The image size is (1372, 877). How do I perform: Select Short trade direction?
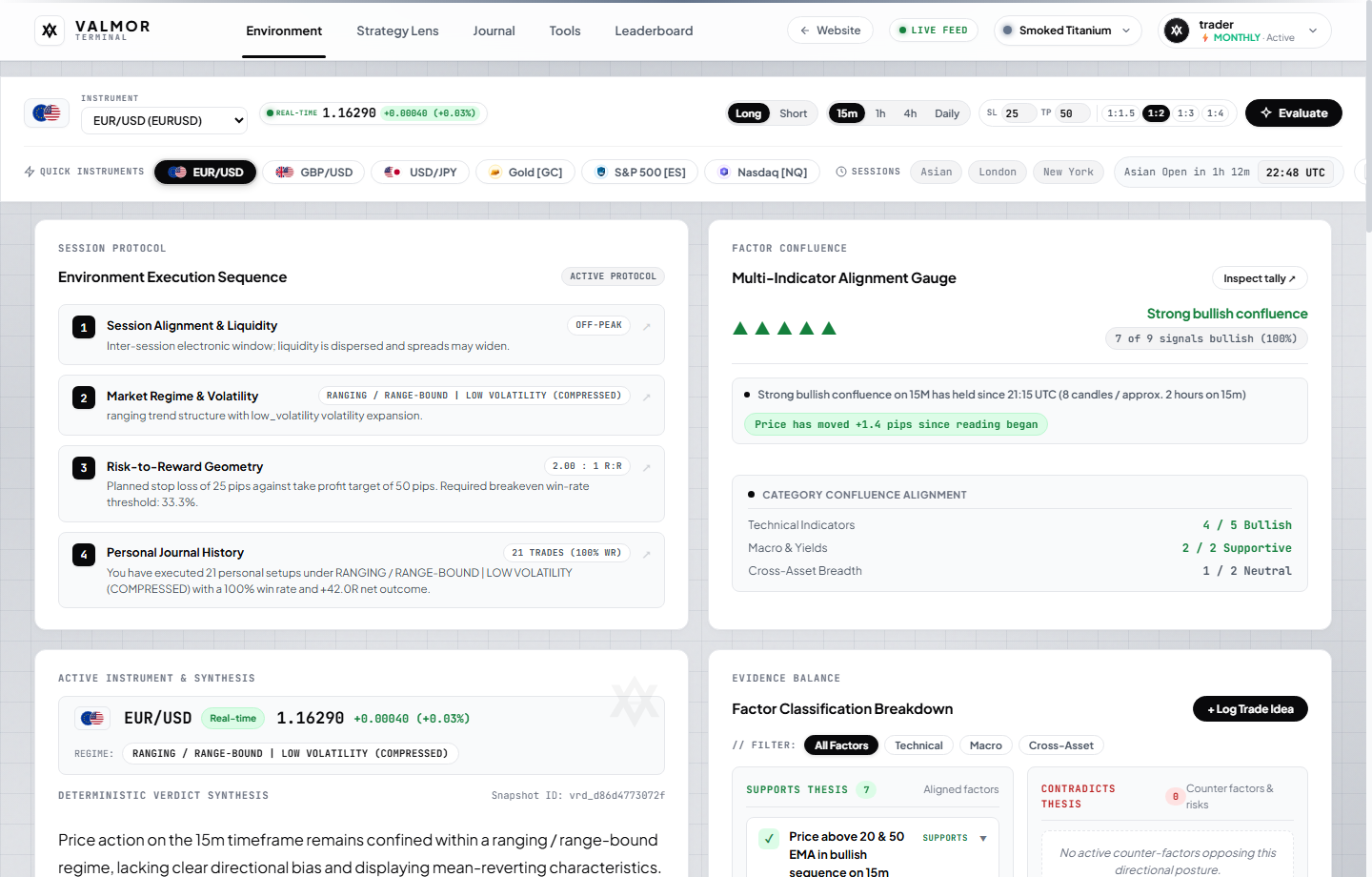tap(793, 113)
